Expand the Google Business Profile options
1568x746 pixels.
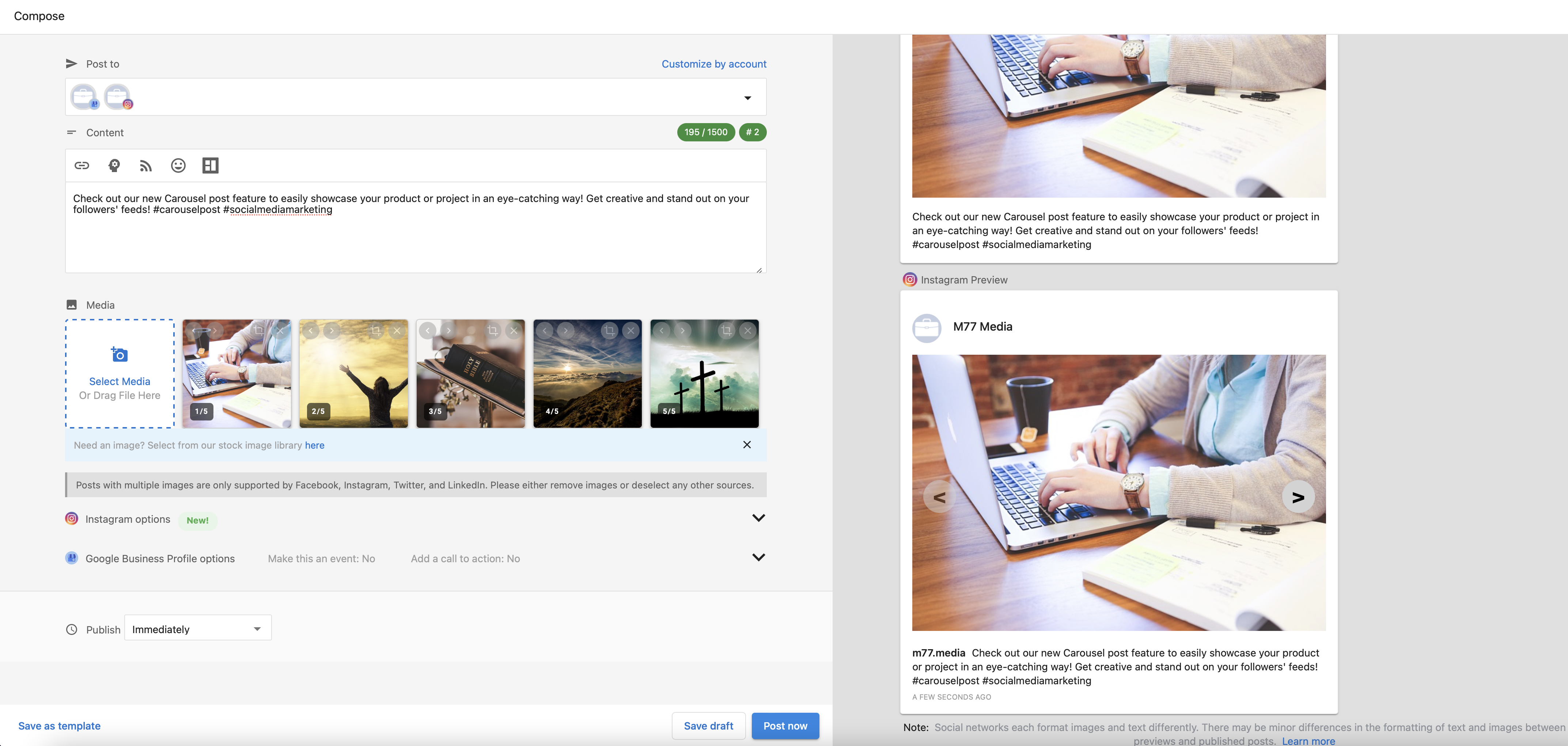pyautogui.click(x=758, y=557)
